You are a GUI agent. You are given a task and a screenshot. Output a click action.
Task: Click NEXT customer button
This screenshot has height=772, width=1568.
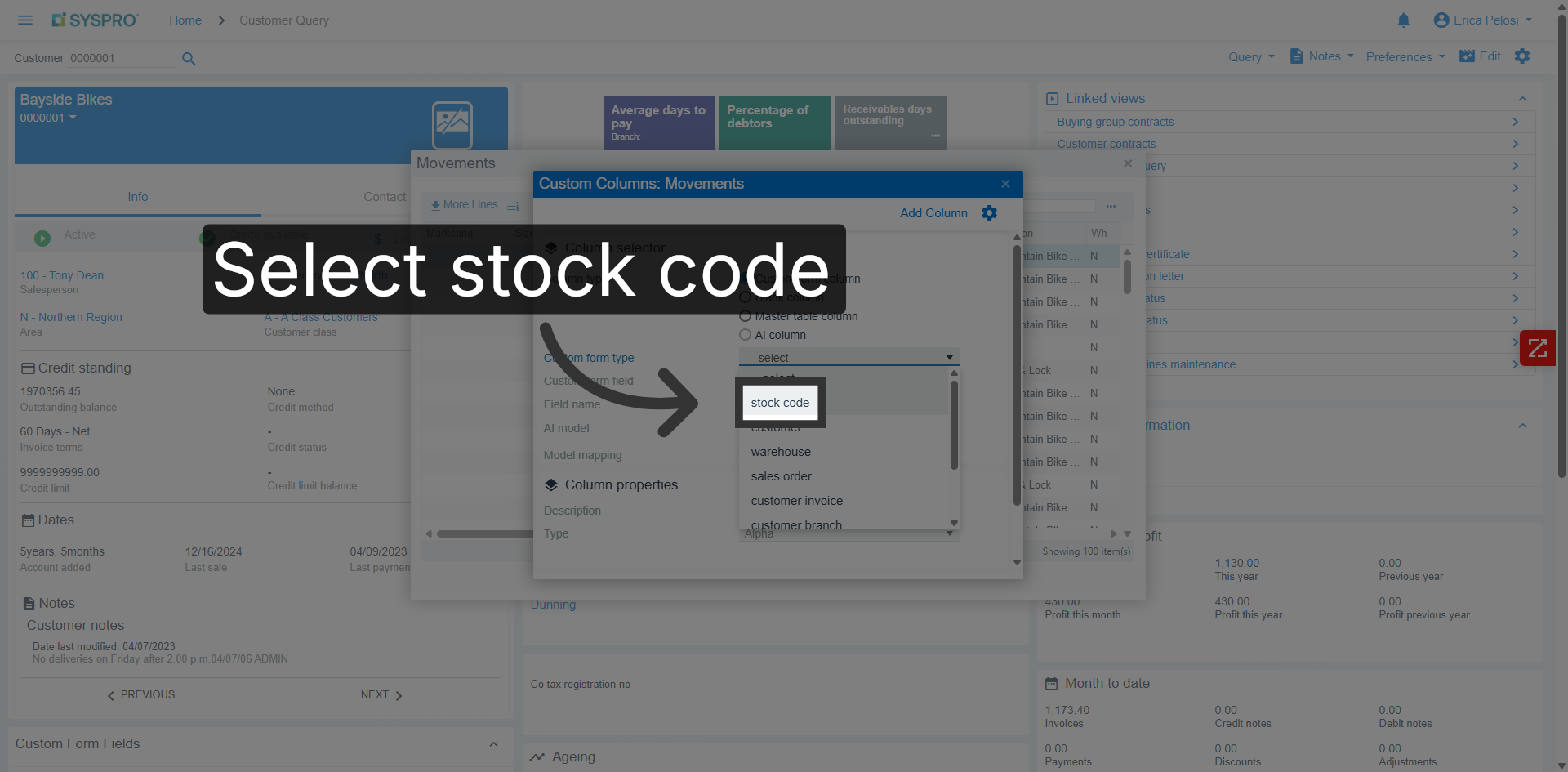(381, 695)
